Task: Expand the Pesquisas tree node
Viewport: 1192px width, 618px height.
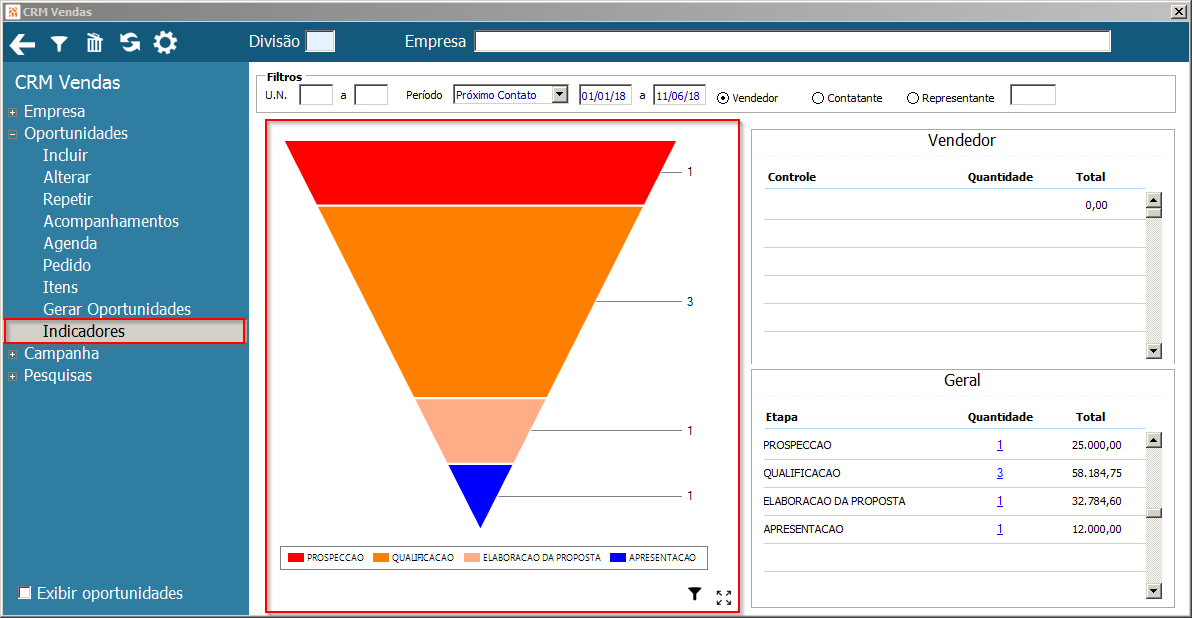Action: pyautogui.click(x=12, y=376)
